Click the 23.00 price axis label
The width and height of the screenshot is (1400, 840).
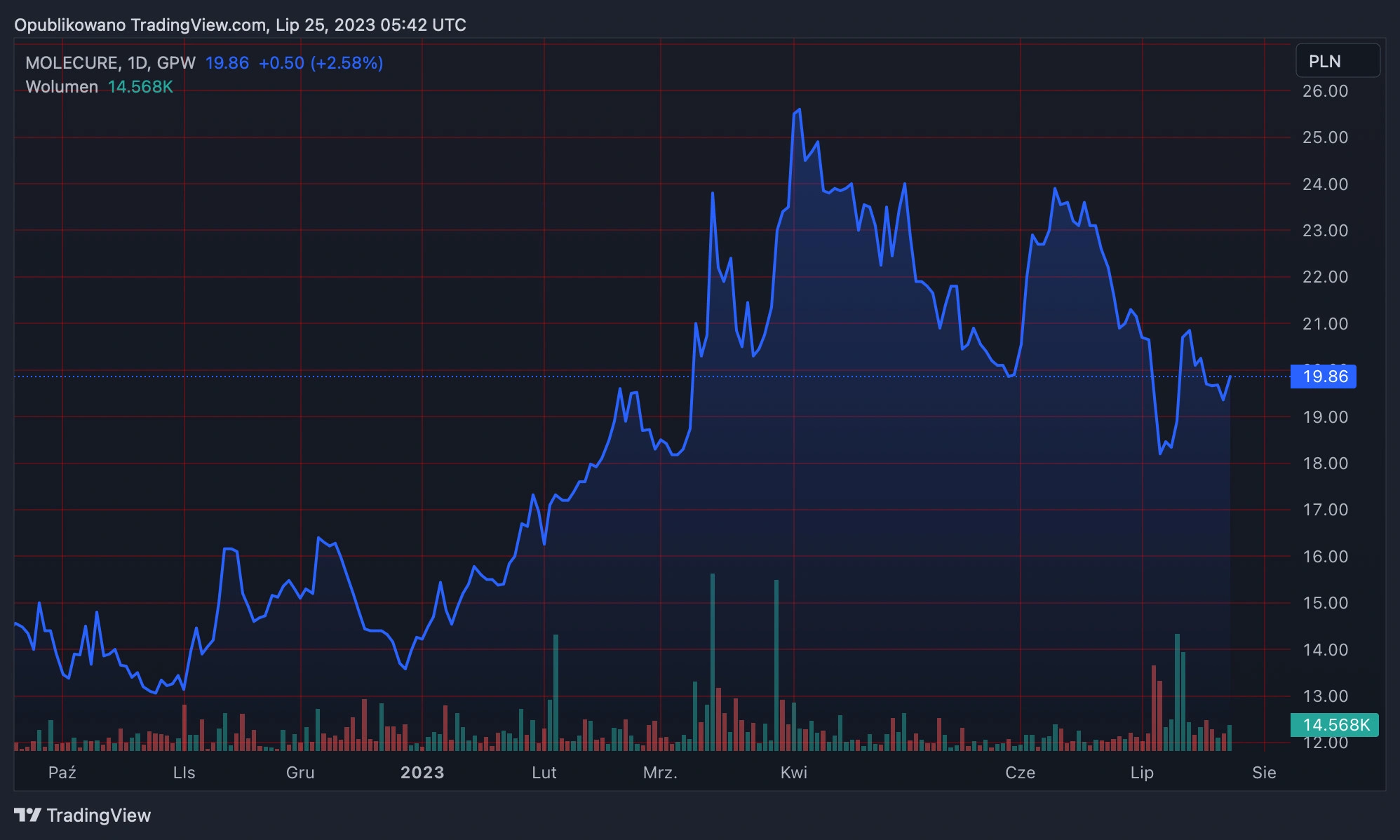click(1325, 231)
